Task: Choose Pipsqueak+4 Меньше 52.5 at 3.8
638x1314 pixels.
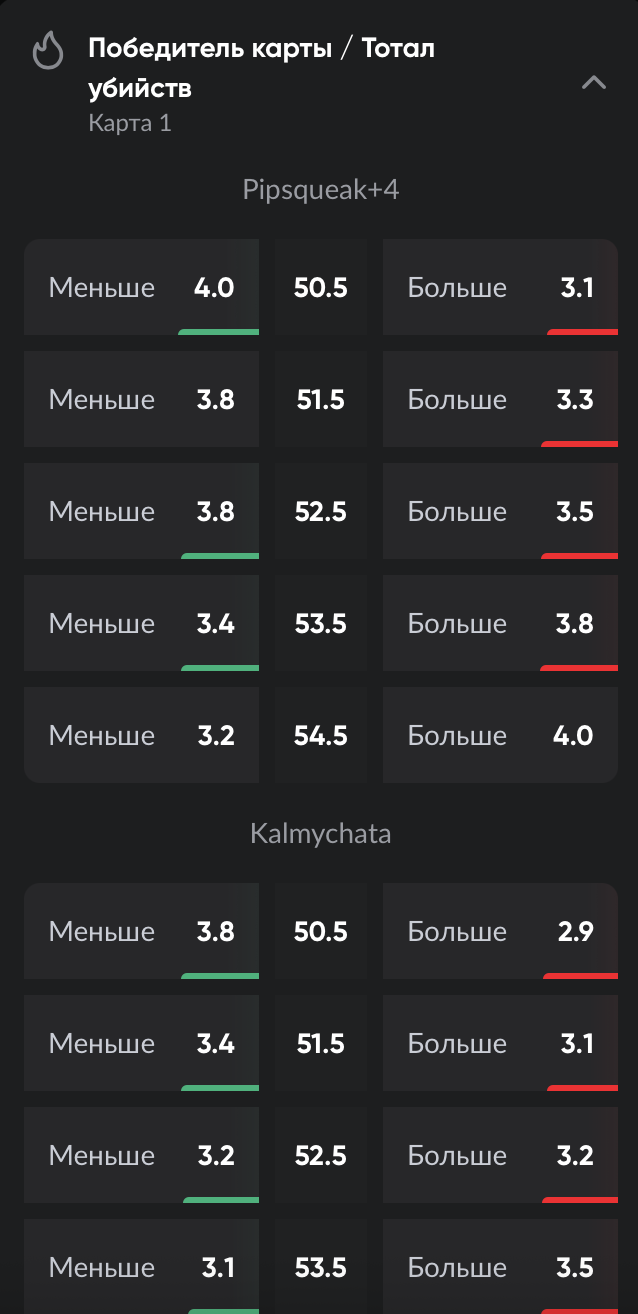Action: (141, 512)
